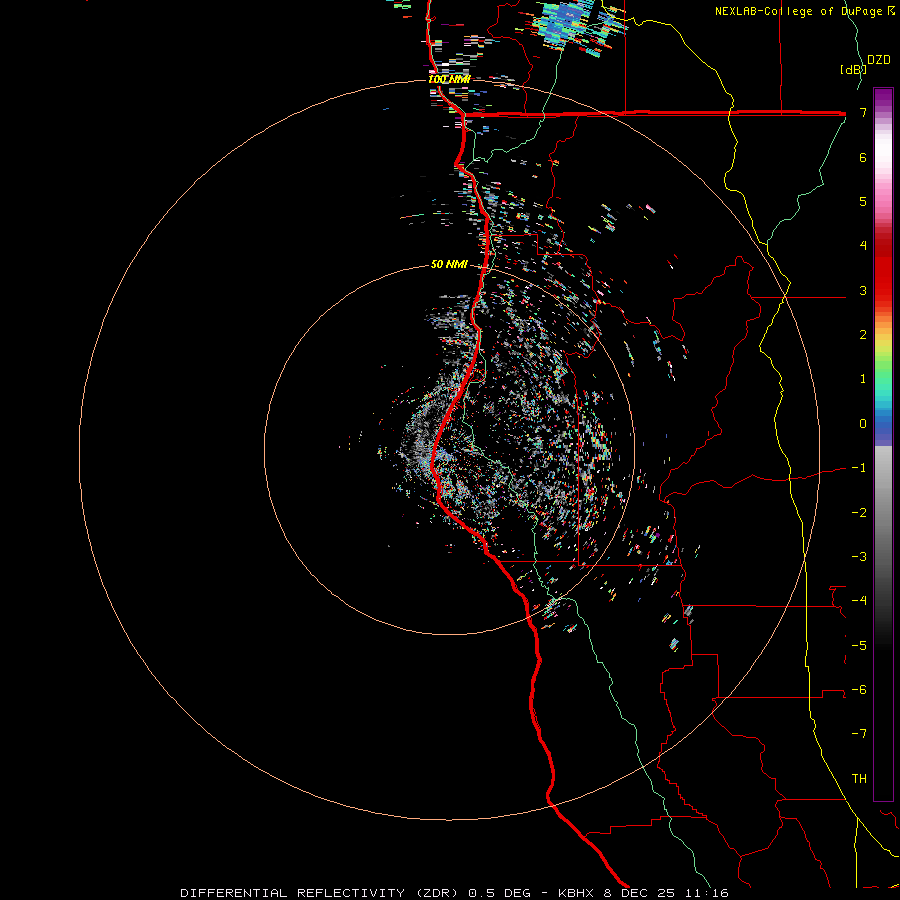
Task: Click the -1 value on the color scale
Action: (x=859, y=468)
